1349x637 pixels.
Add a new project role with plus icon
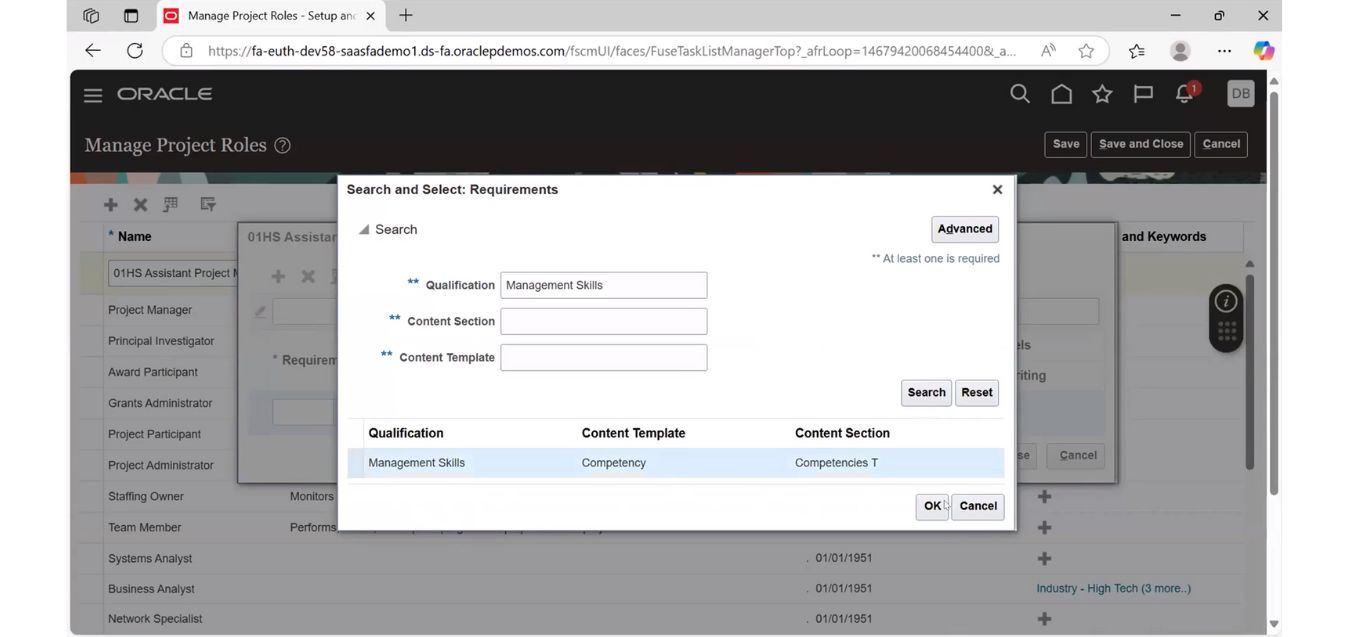coord(110,204)
